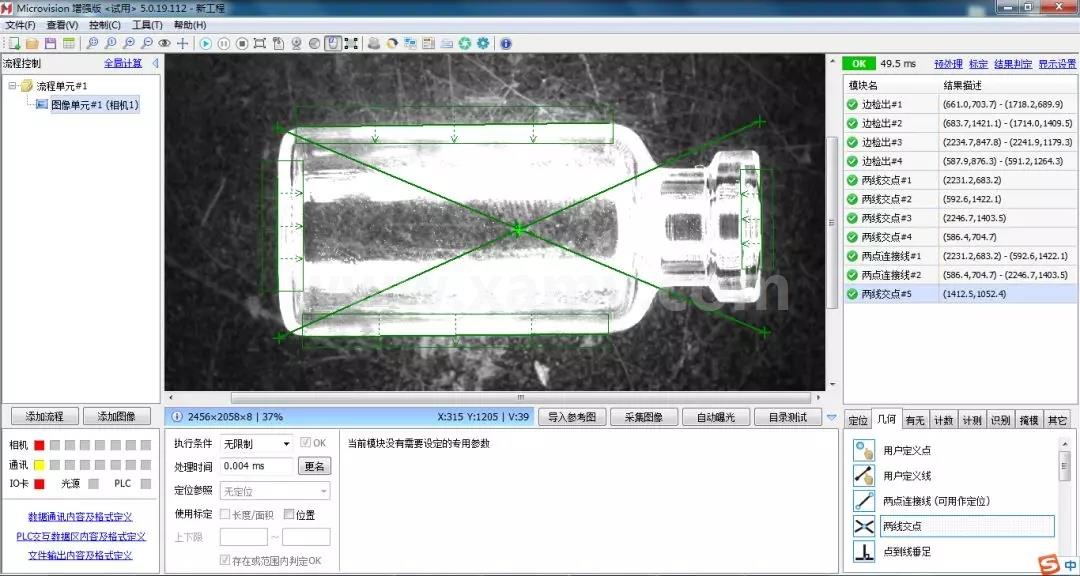Click the red IO卡 status indicator
This screenshot has width=1080, height=576.
39,484
